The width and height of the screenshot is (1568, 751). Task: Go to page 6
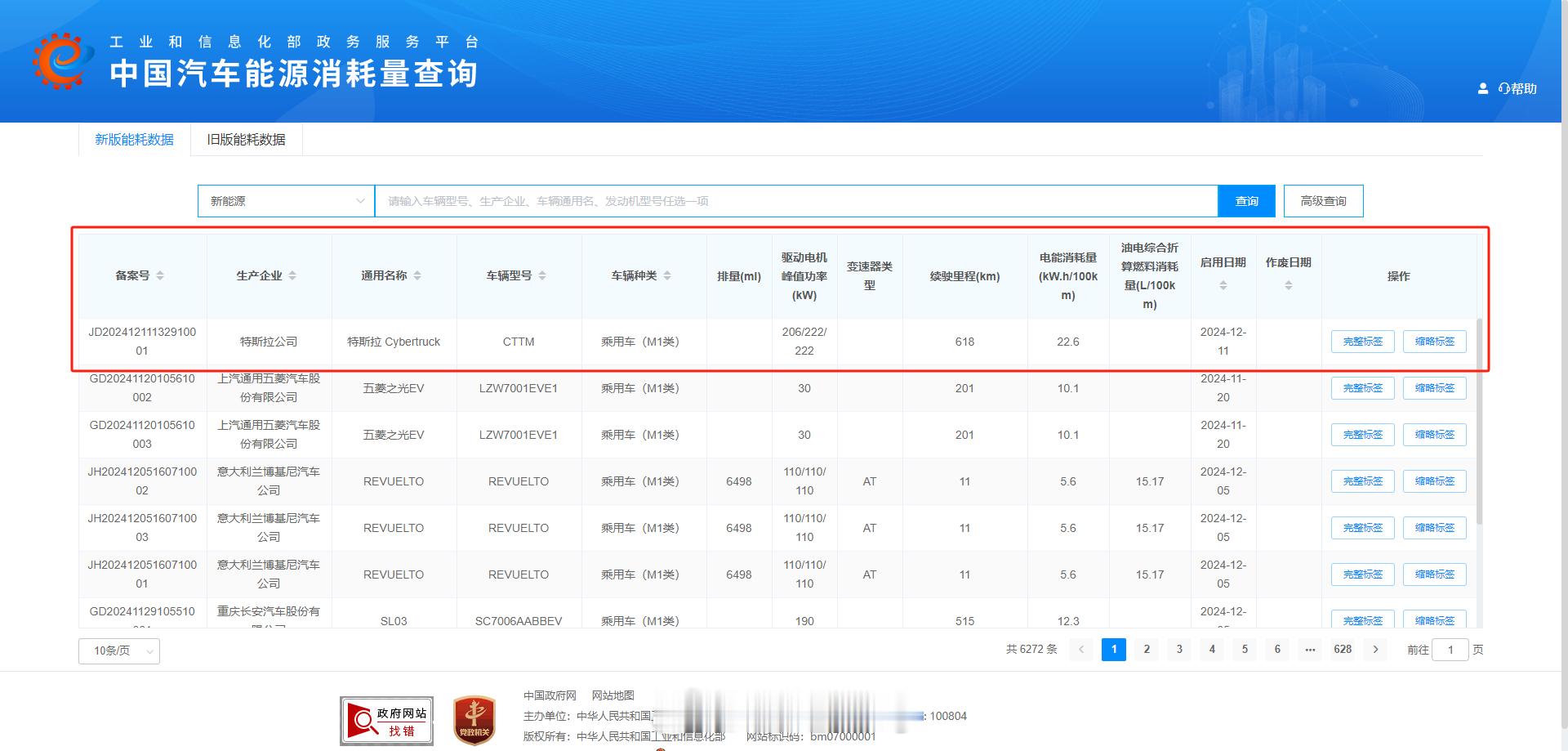pos(1277,650)
